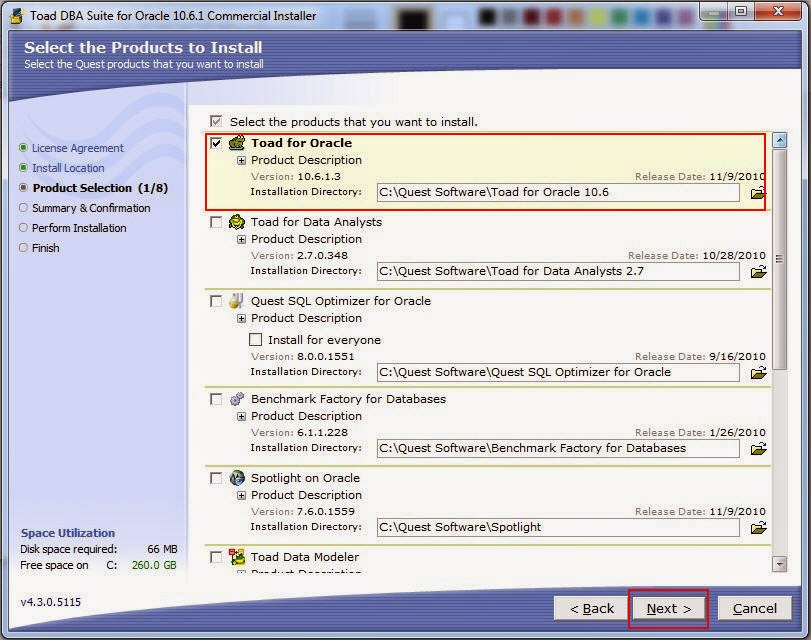
Task: Expand Toad for Oracle Product Description
Action: click(x=241, y=160)
